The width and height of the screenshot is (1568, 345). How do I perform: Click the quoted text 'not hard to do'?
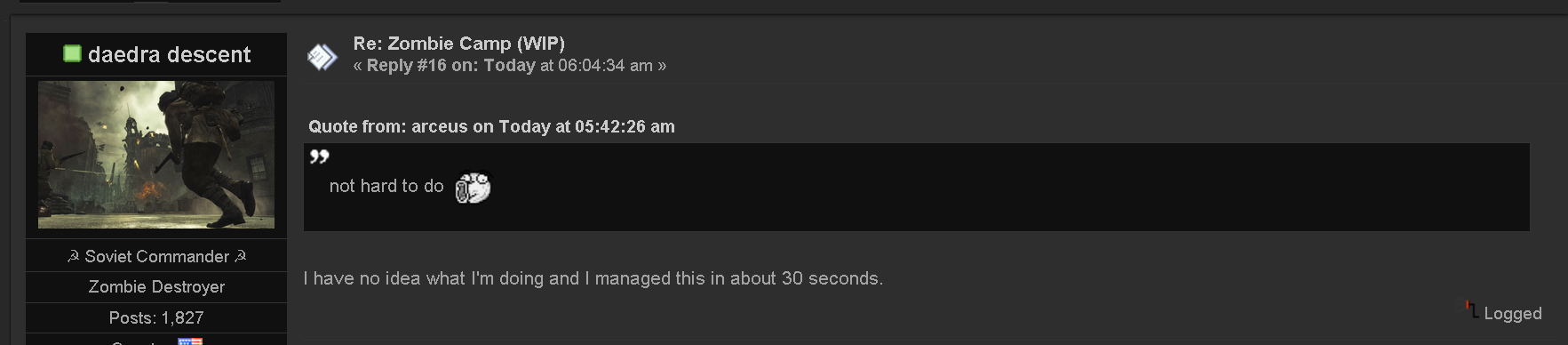[x=386, y=186]
